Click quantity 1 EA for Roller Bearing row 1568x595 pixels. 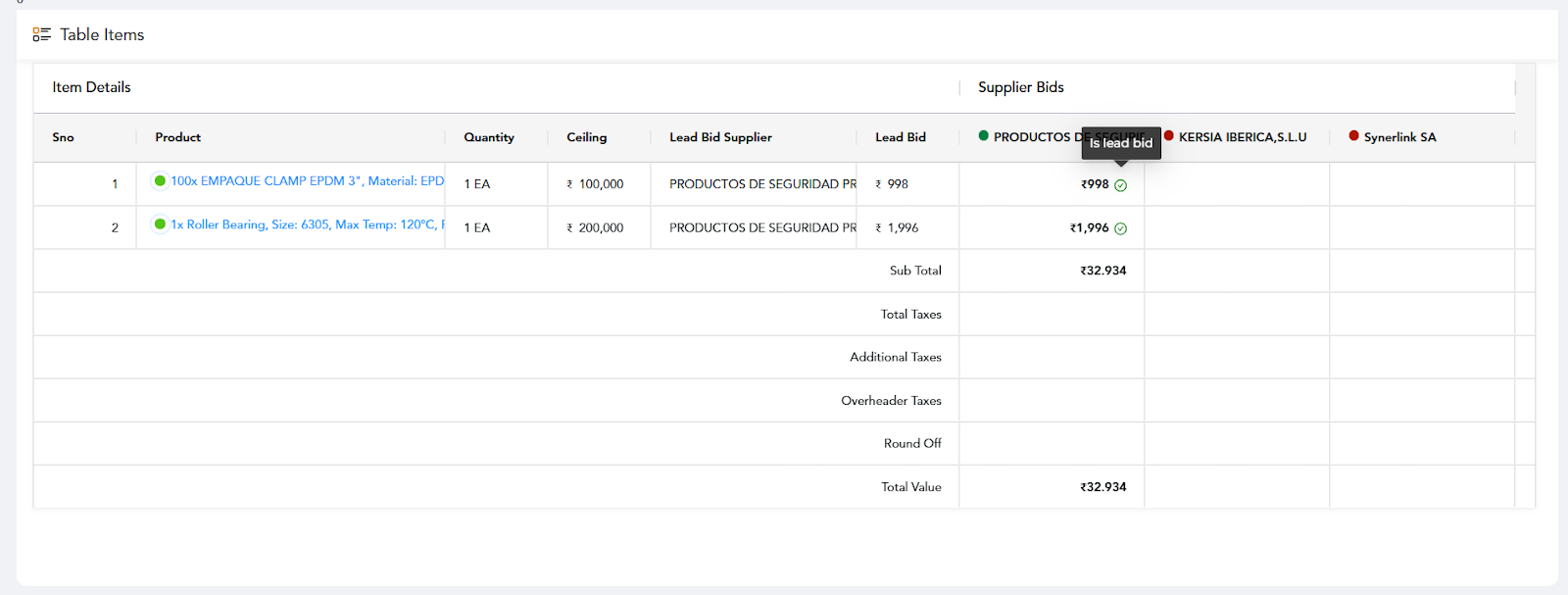477,227
